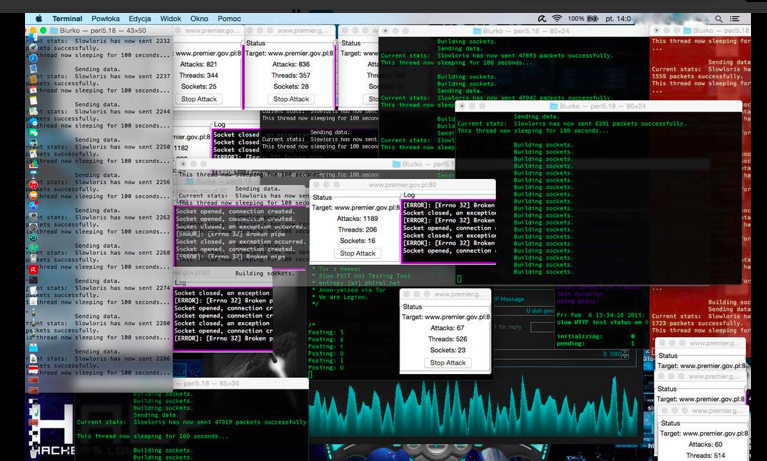Image resolution: width=767 pixels, height=461 pixels.
Task: Open App Store icon in Dock
Action: coord(33,206)
